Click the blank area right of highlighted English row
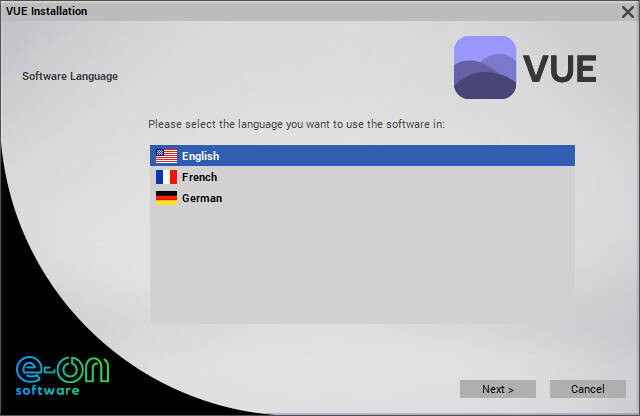 pyautogui.click(x=400, y=156)
